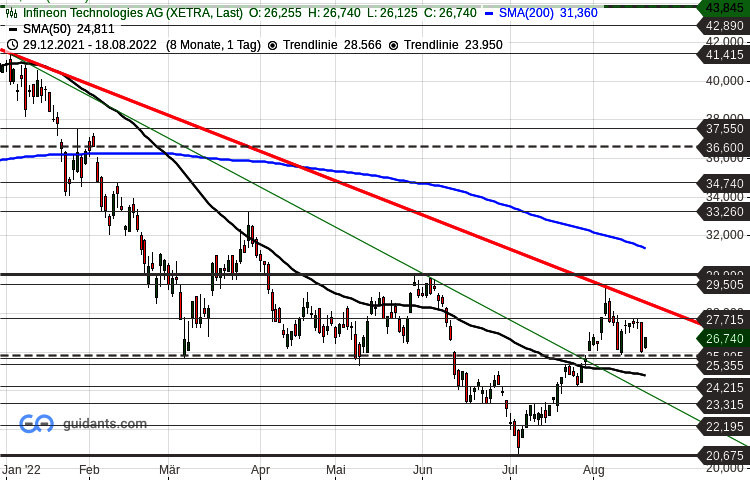Viewport: 750px width, 480px height.
Task: Click the 22,195 price level tag
Action: [x=724, y=426]
